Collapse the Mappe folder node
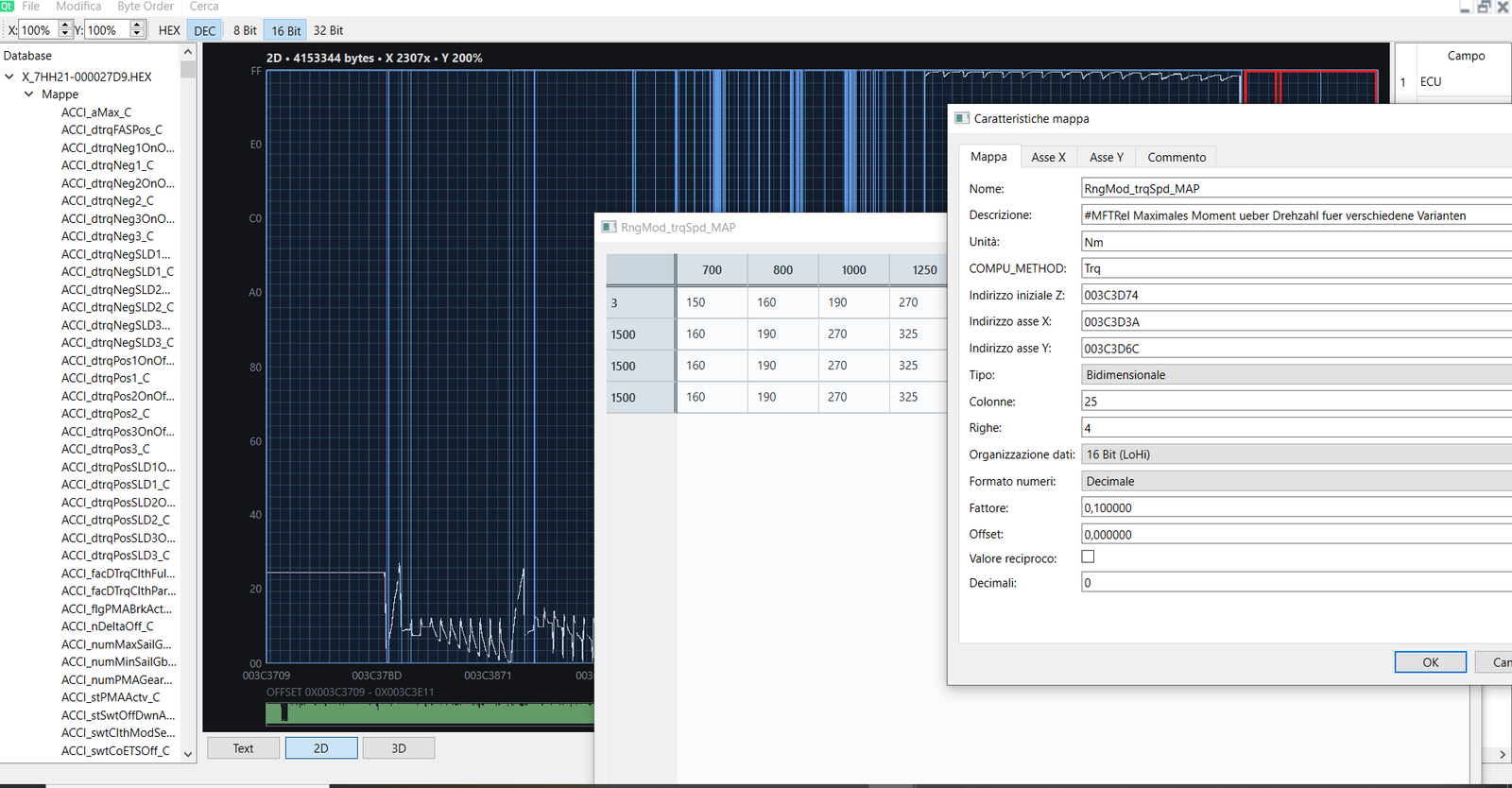 click(28, 94)
